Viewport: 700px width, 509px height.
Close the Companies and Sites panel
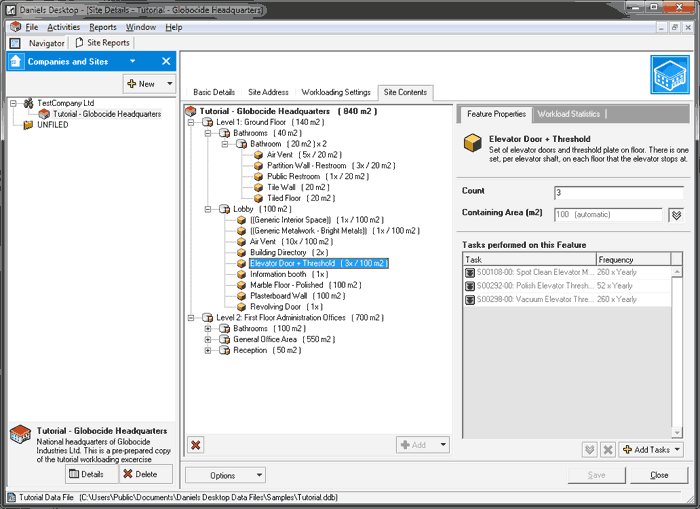(166, 61)
